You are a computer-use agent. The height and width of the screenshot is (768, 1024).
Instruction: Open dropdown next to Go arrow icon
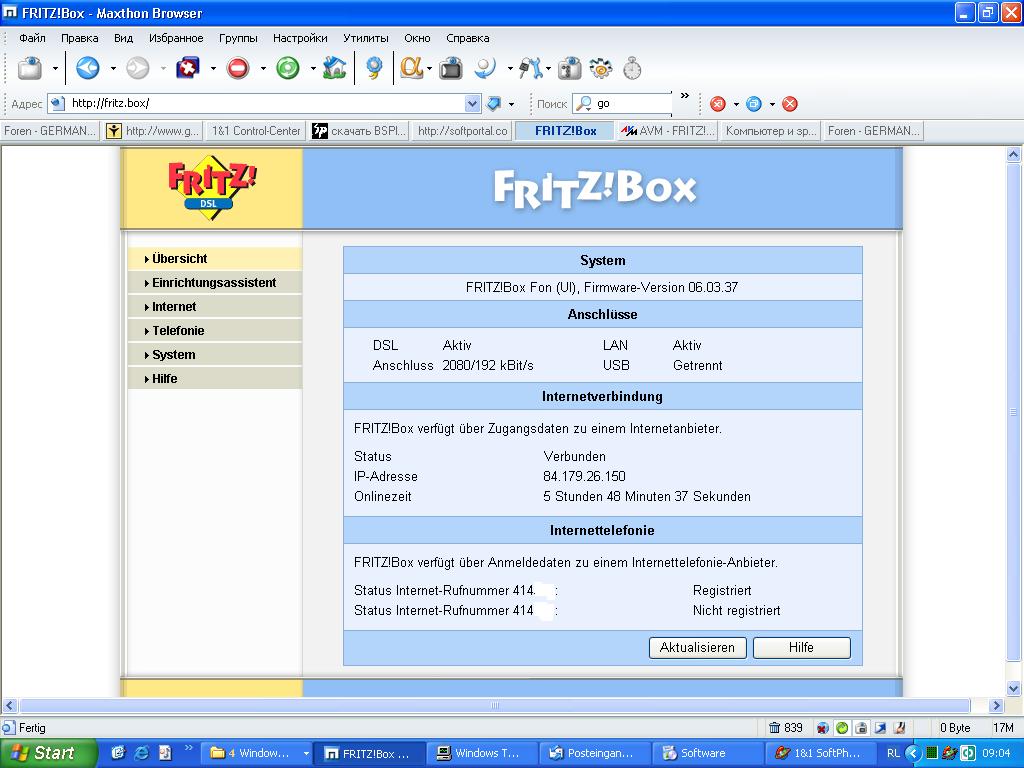pyautogui.click(x=511, y=104)
